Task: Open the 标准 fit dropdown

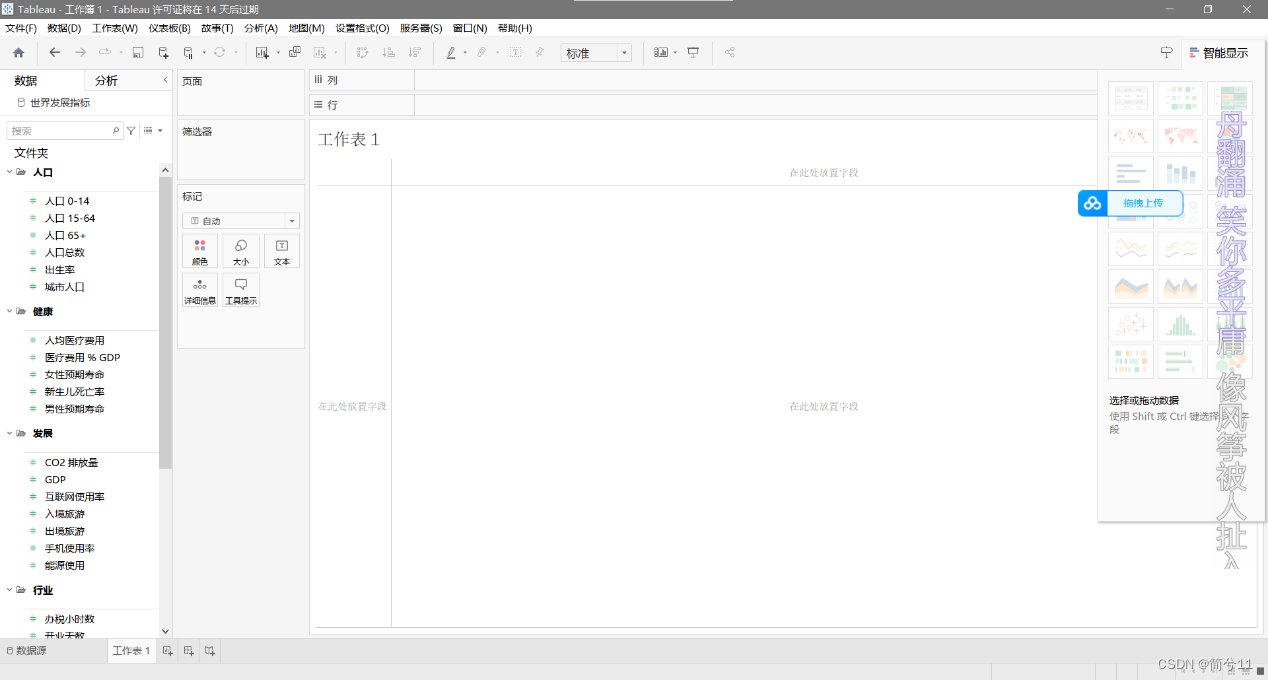Action: point(596,53)
